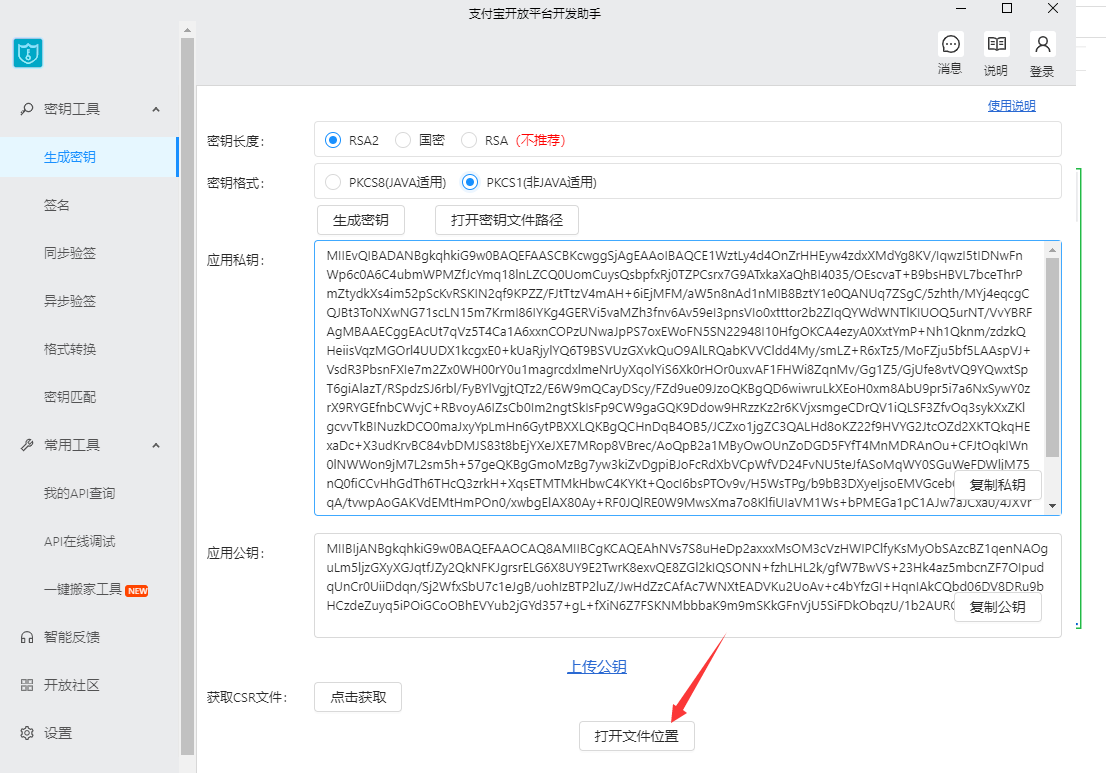This screenshot has width=1106, height=773.
Task: Click the 智能反馈 headset icon
Action: (x=27, y=637)
